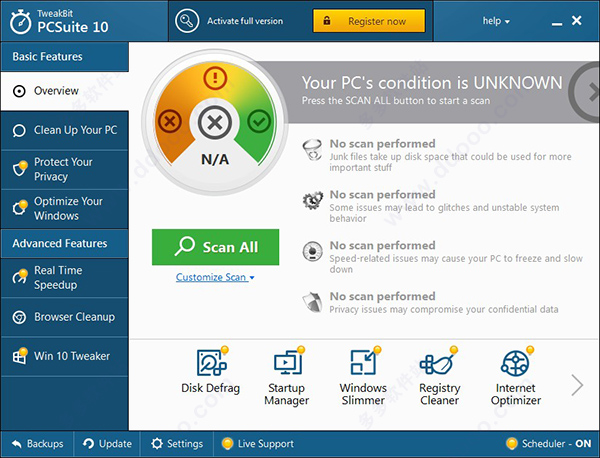Image resolution: width=600 pixels, height=458 pixels.
Task: Expand the Customize Scan dropdown
Action: [215, 277]
